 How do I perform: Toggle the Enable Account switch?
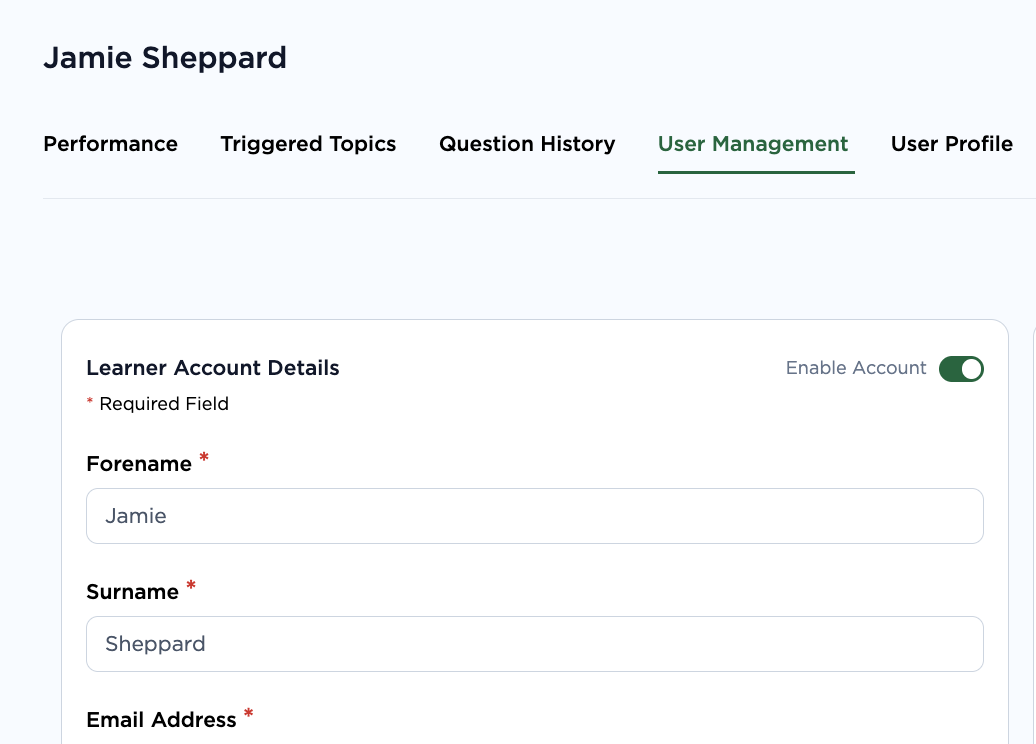pyautogui.click(x=961, y=369)
